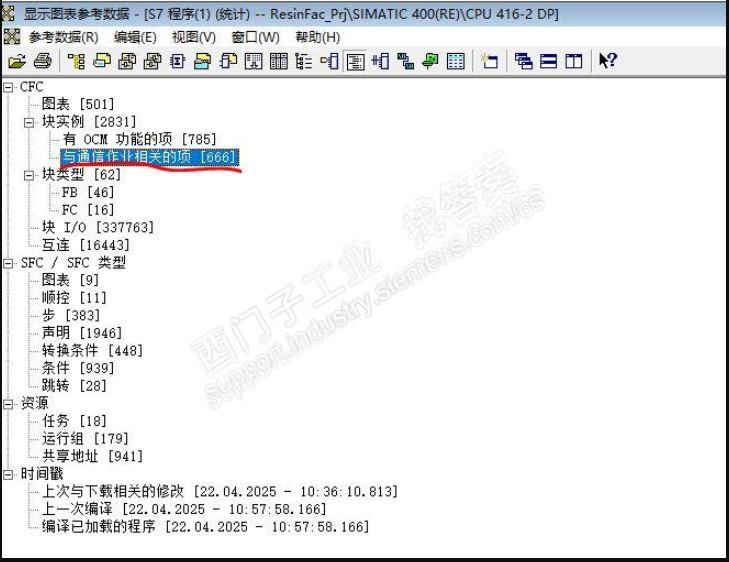The width and height of the screenshot is (729, 562).
Task: Click the yellow tree hierarchy toolbar icon
Action: point(76,61)
